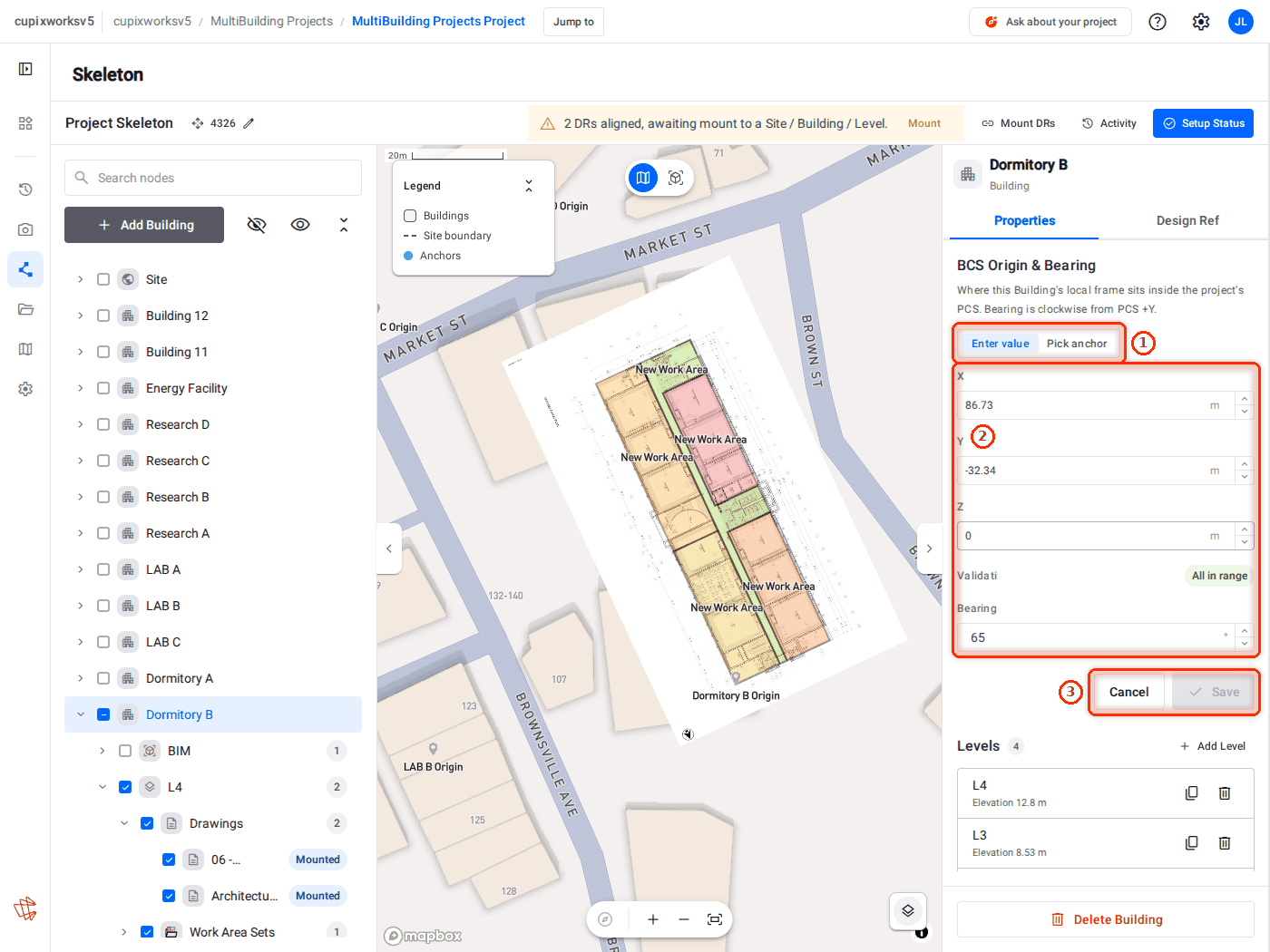Cancel the BCS origin edits
The image size is (1270, 952).
[x=1128, y=692]
